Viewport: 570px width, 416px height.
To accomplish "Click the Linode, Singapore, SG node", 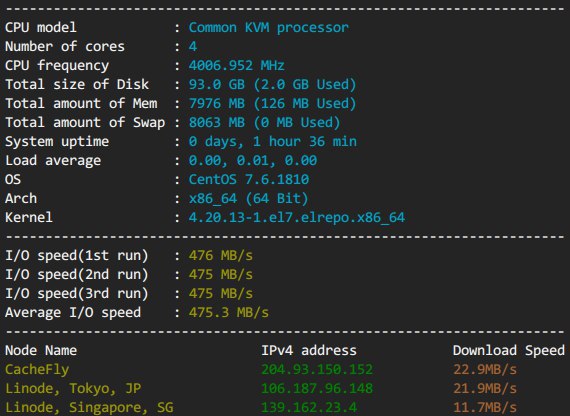I will tap(89, 408).
